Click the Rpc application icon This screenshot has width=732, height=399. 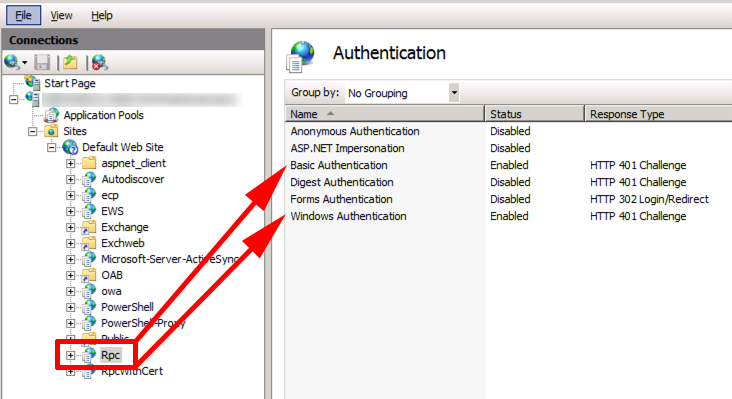coord(89,355)
